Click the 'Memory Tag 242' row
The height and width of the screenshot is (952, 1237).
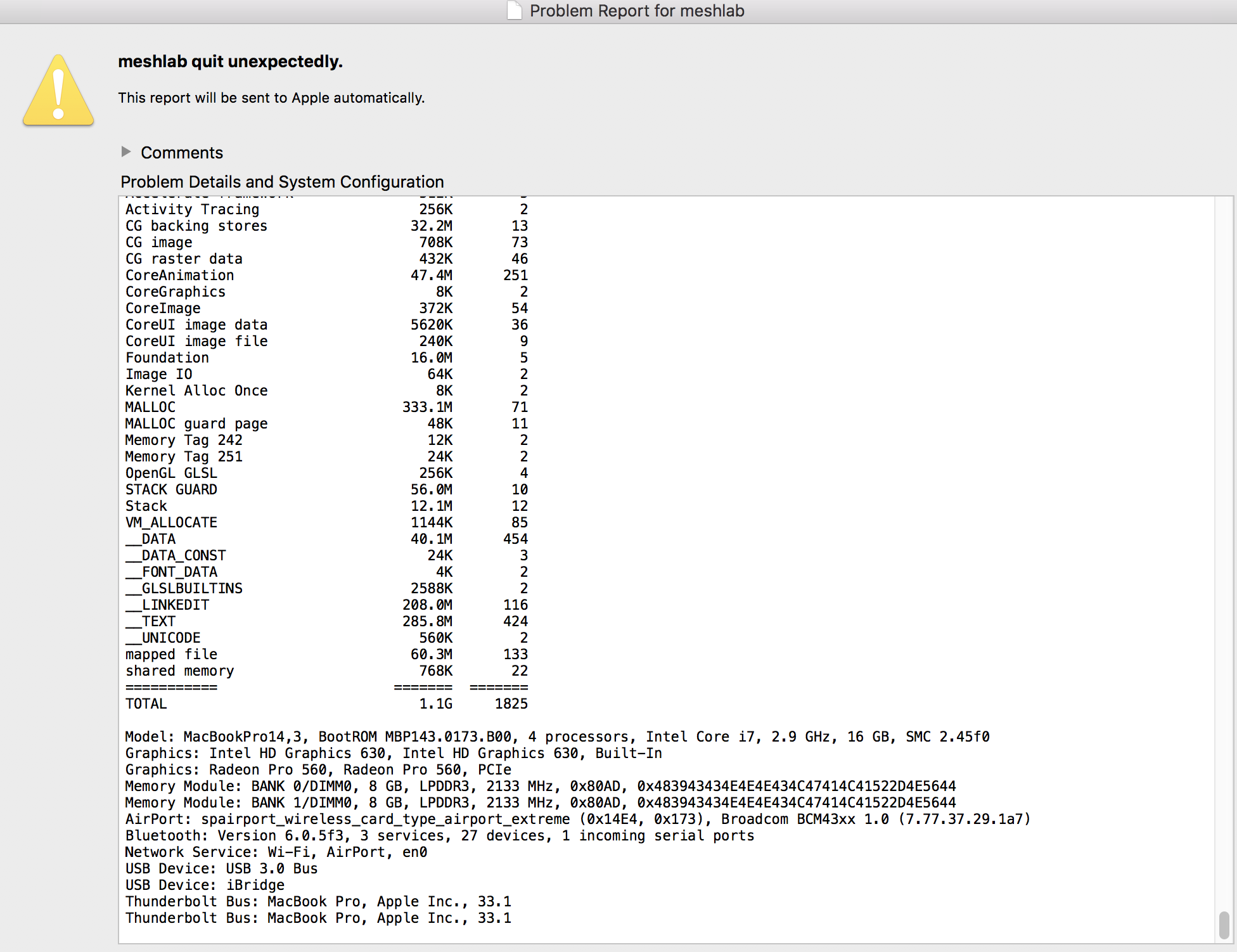[326, 440]
